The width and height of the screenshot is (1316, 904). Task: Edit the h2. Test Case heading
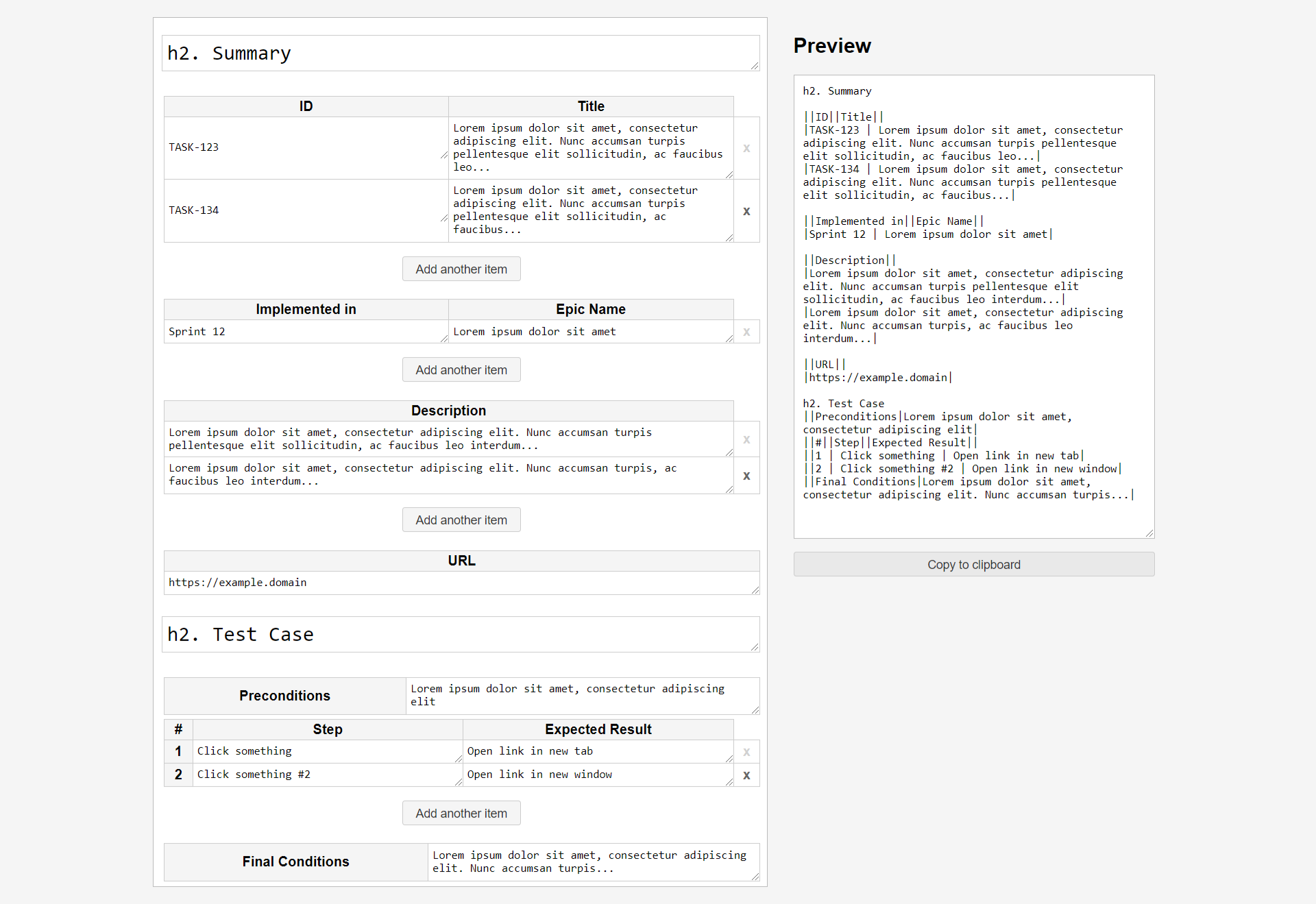click(460, 635)
